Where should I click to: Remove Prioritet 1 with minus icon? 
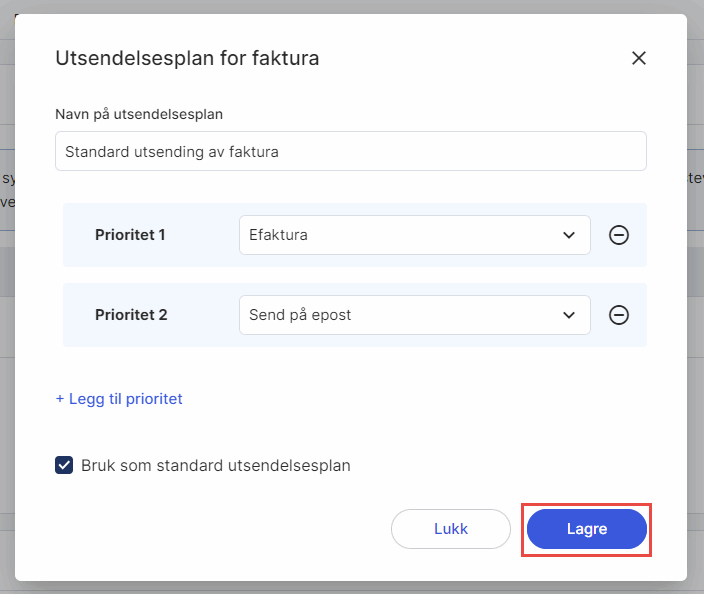619,235
